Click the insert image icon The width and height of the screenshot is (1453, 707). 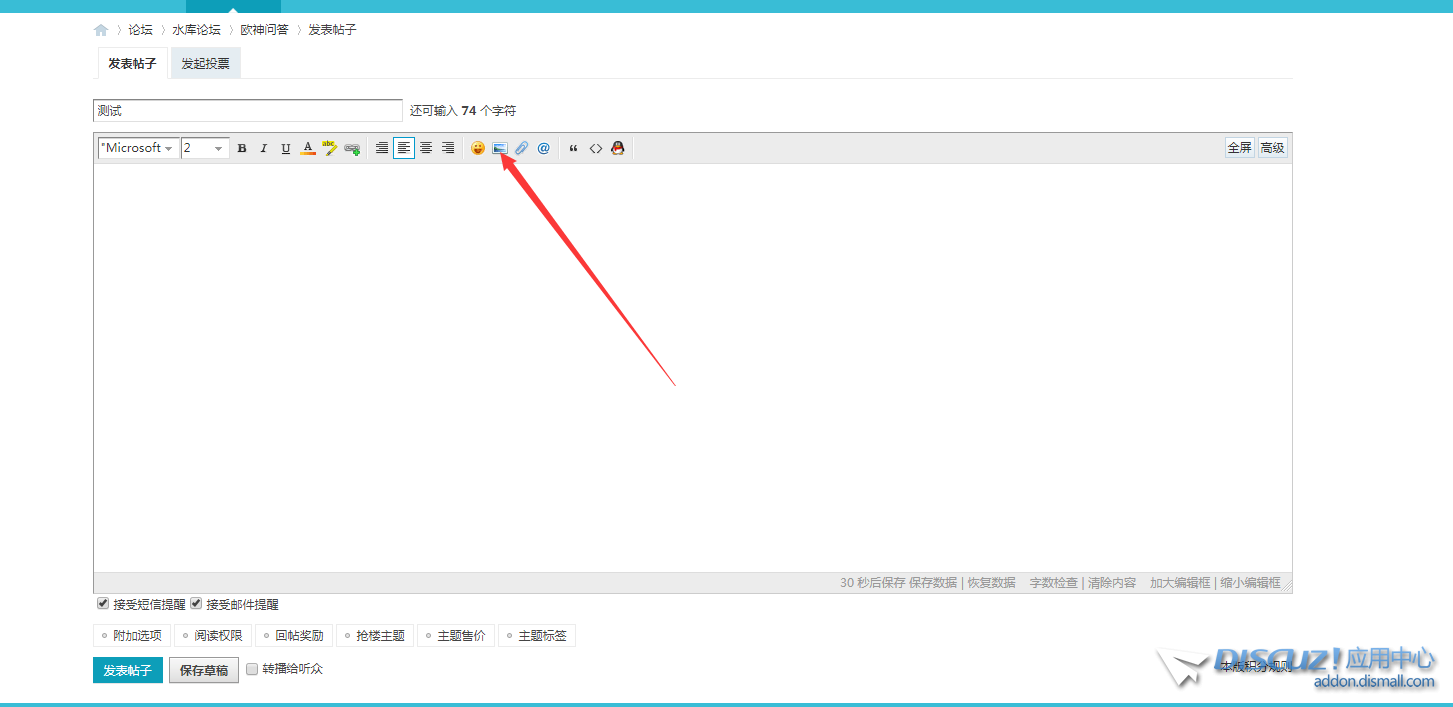(x=500, y=148)
